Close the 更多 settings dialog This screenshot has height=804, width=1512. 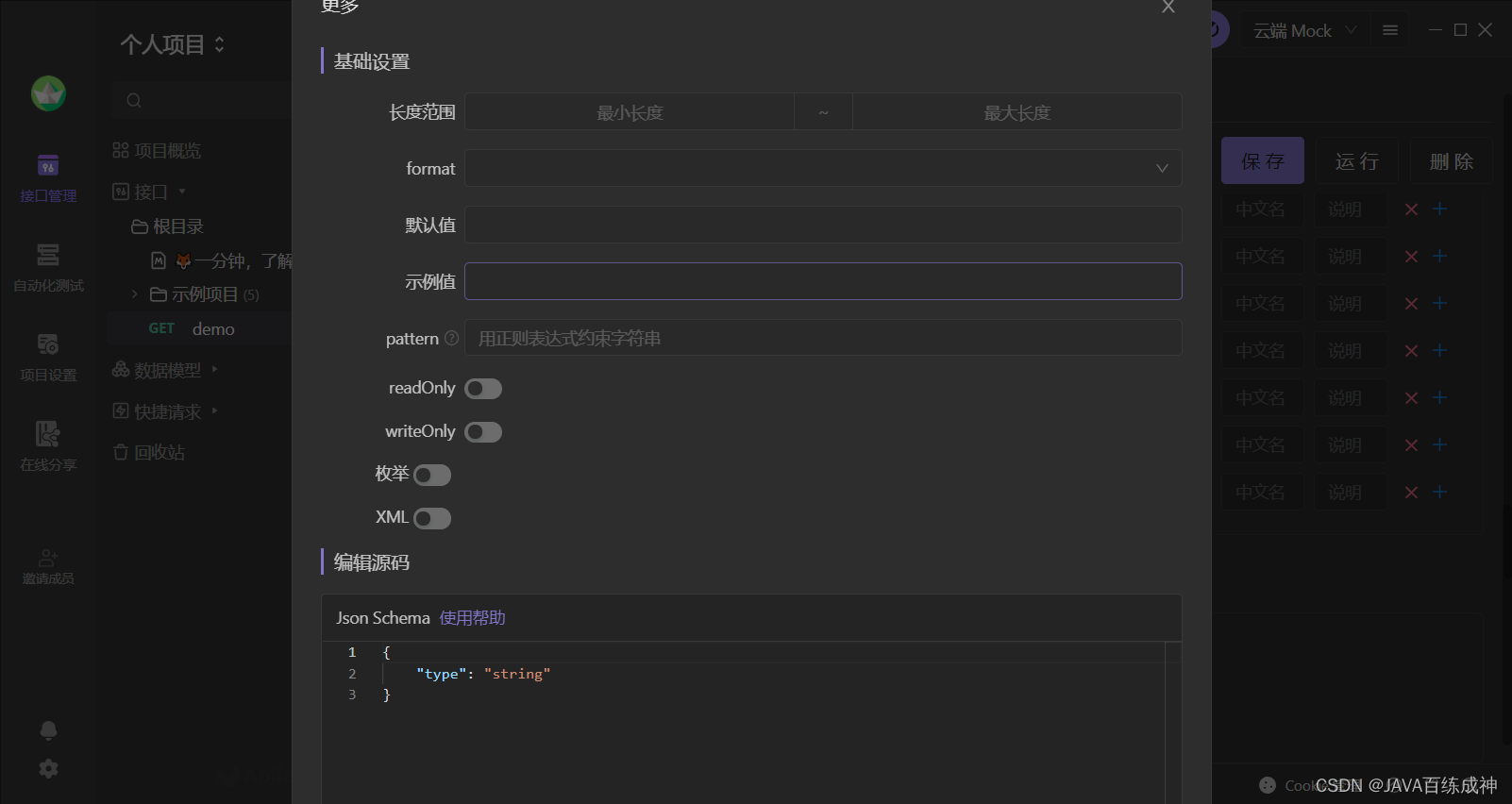1168,7
